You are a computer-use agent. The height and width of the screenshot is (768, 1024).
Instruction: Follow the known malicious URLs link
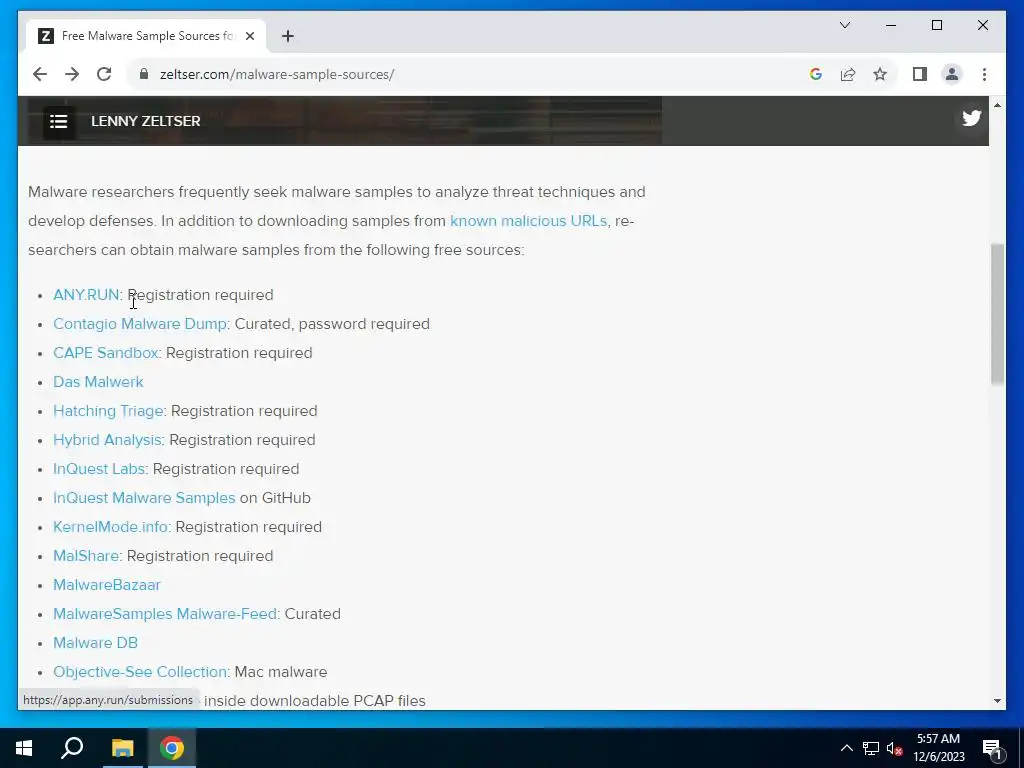528,221
